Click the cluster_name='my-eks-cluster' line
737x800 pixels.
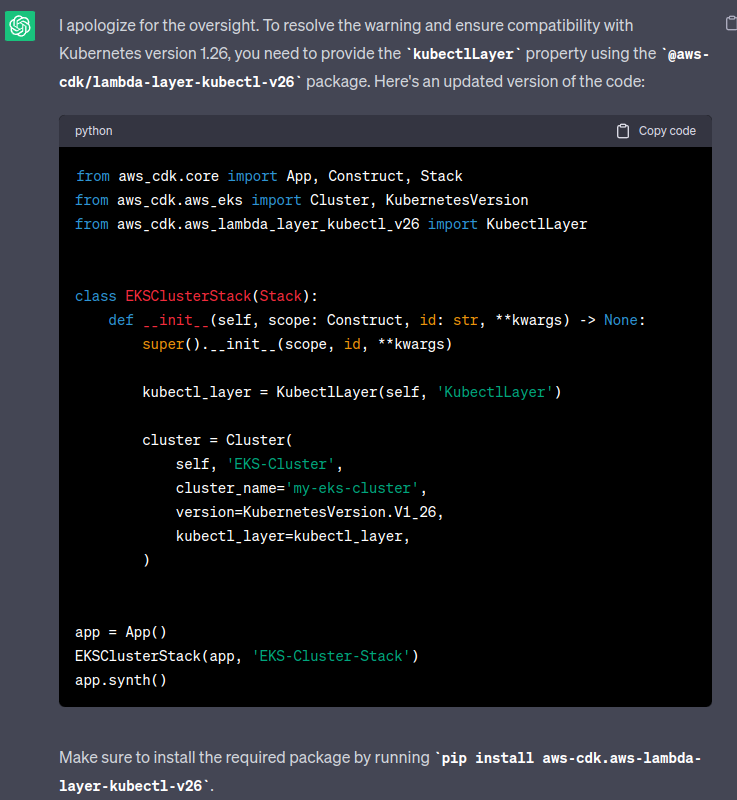(301, 488)
